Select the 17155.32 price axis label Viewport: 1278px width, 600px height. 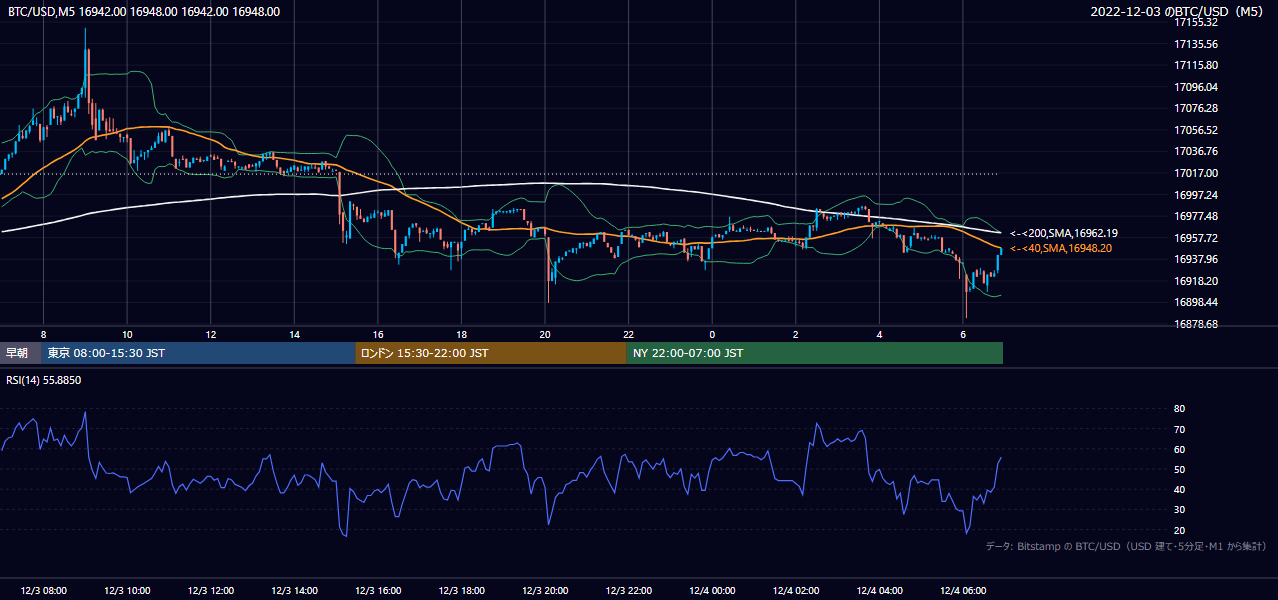pyautogui.click(x=1195, y=23)
